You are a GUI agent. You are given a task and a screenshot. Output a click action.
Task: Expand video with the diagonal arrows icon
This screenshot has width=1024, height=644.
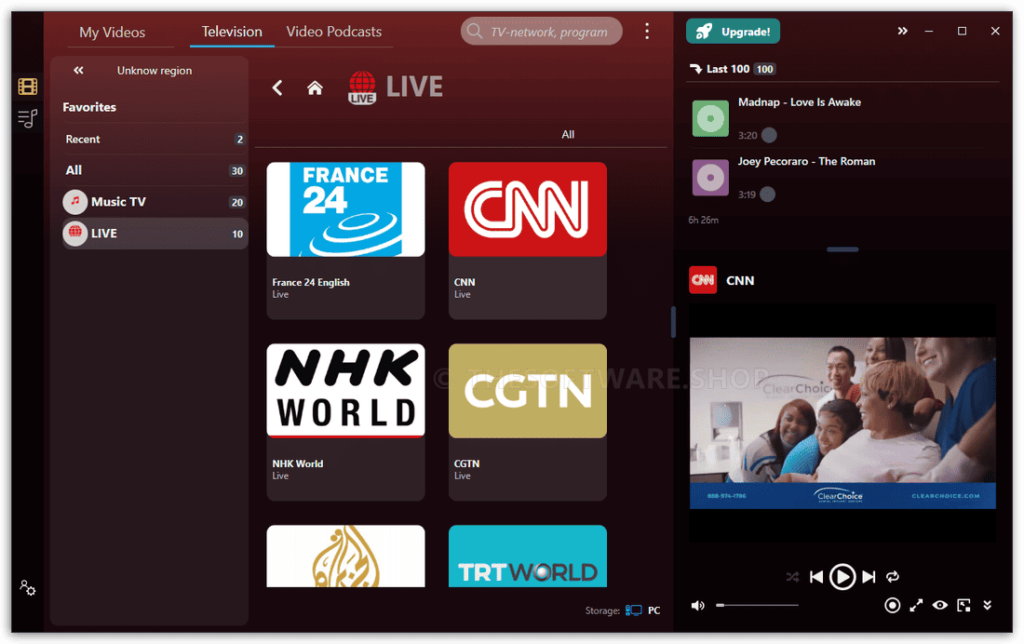tap(916, 605)
